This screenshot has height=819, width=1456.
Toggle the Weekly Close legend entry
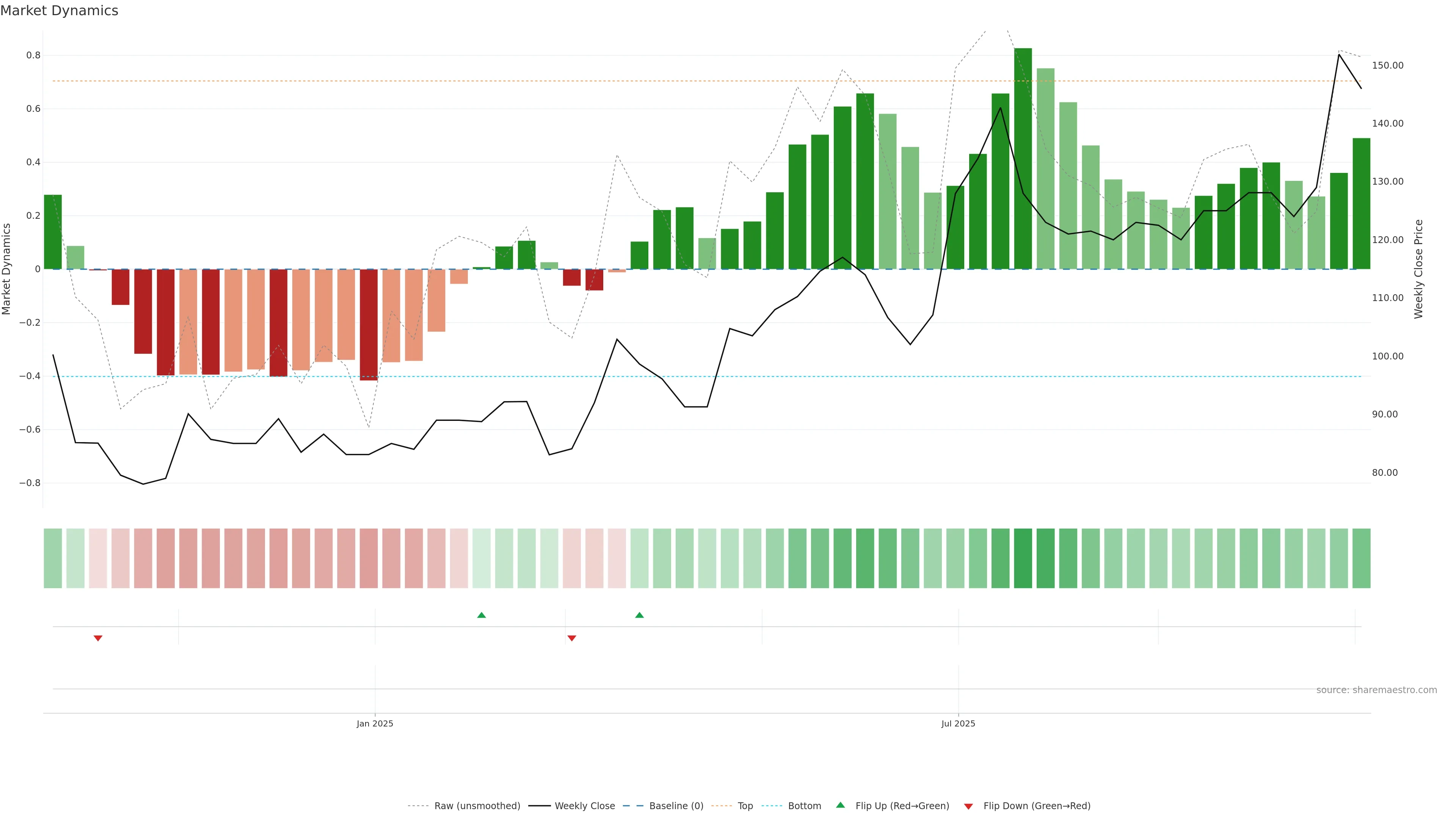click(584, 806)
